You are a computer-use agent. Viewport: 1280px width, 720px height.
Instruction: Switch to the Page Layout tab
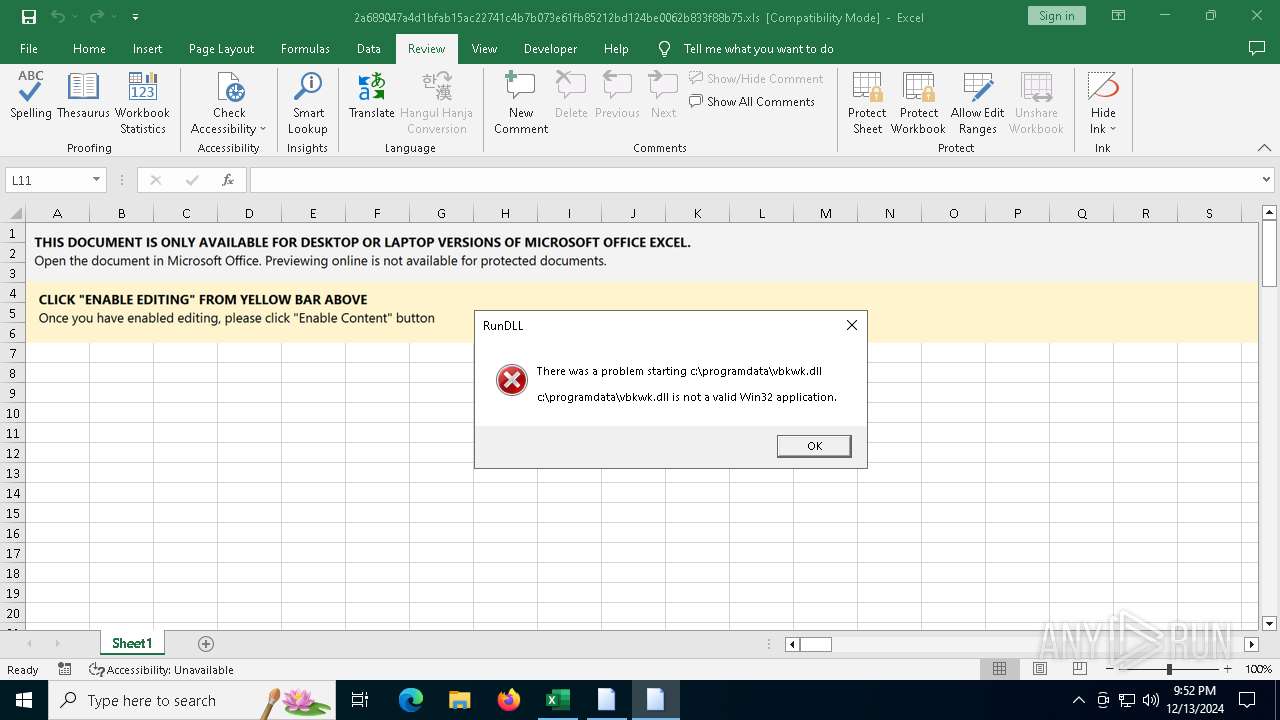[x=221, y=48]
